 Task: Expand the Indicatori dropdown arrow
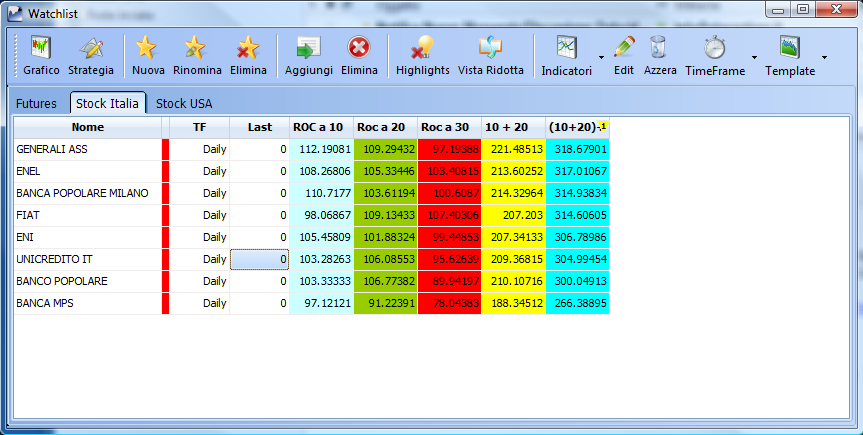point(601,57)
